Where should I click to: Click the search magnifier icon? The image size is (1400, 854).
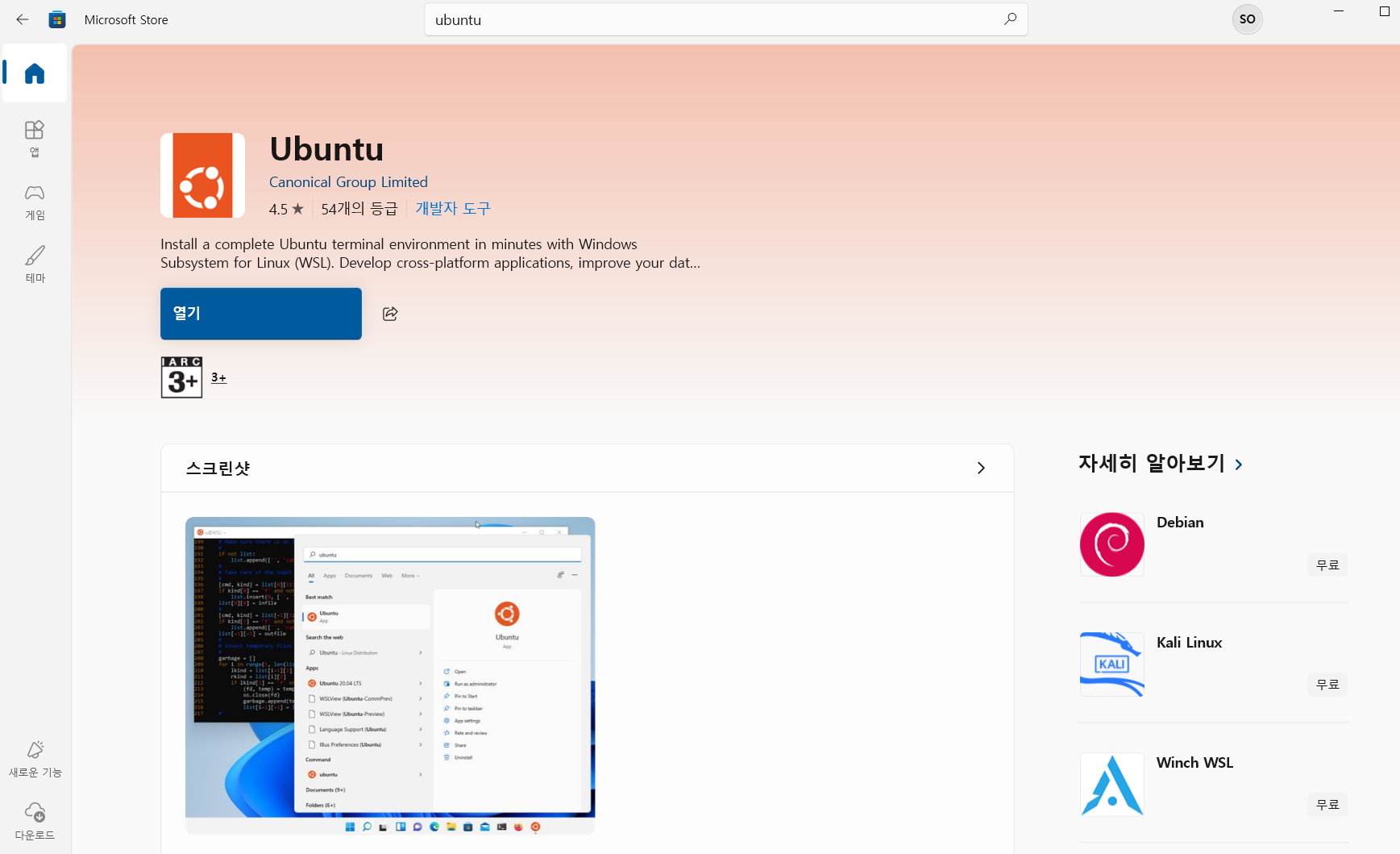tap(1010, 19)
